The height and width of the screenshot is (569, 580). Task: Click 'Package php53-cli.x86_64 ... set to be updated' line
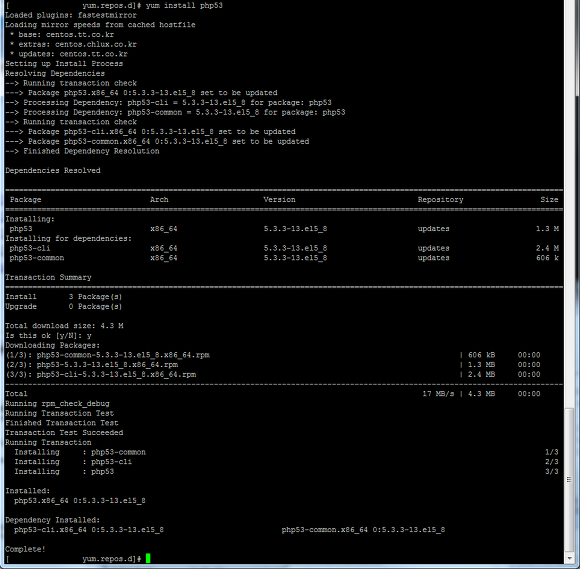tap(150, 132)
